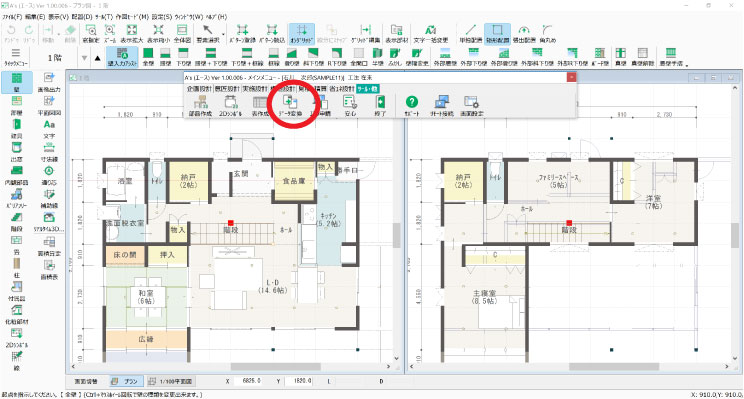The height and width of the screenshot is (399, 744).
Task: Go down a floor with the grey arrow
Action: [x=84, y=58]
